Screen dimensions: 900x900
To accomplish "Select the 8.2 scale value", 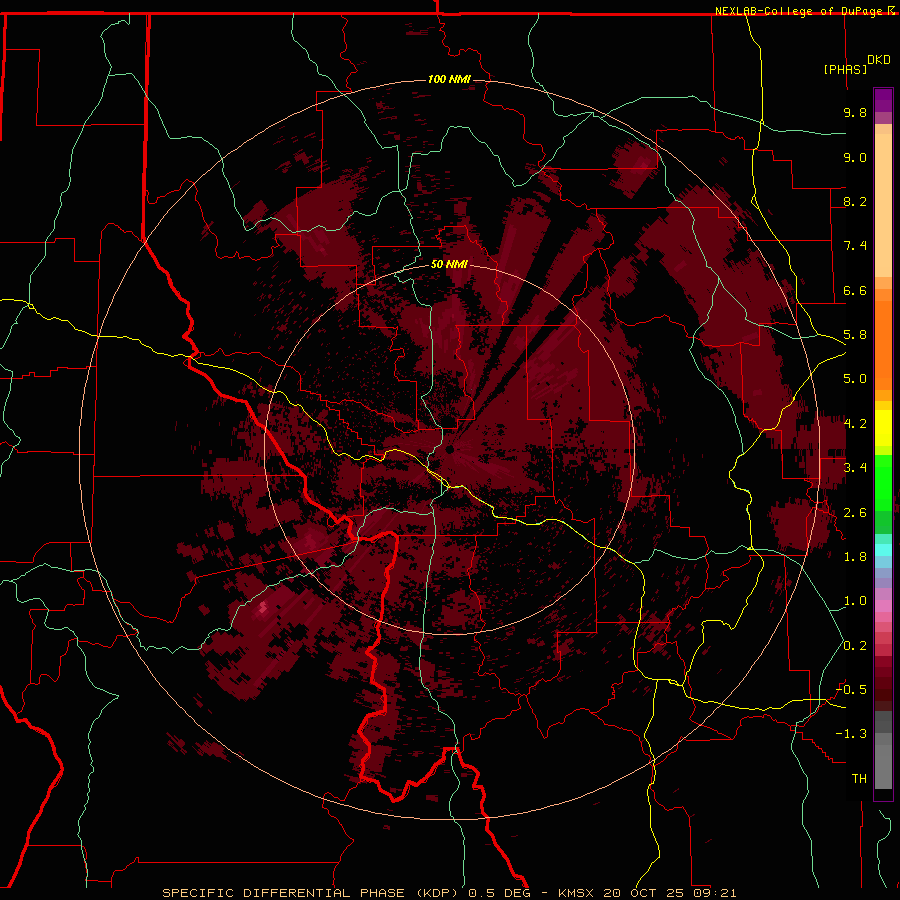I will (855, 201).
